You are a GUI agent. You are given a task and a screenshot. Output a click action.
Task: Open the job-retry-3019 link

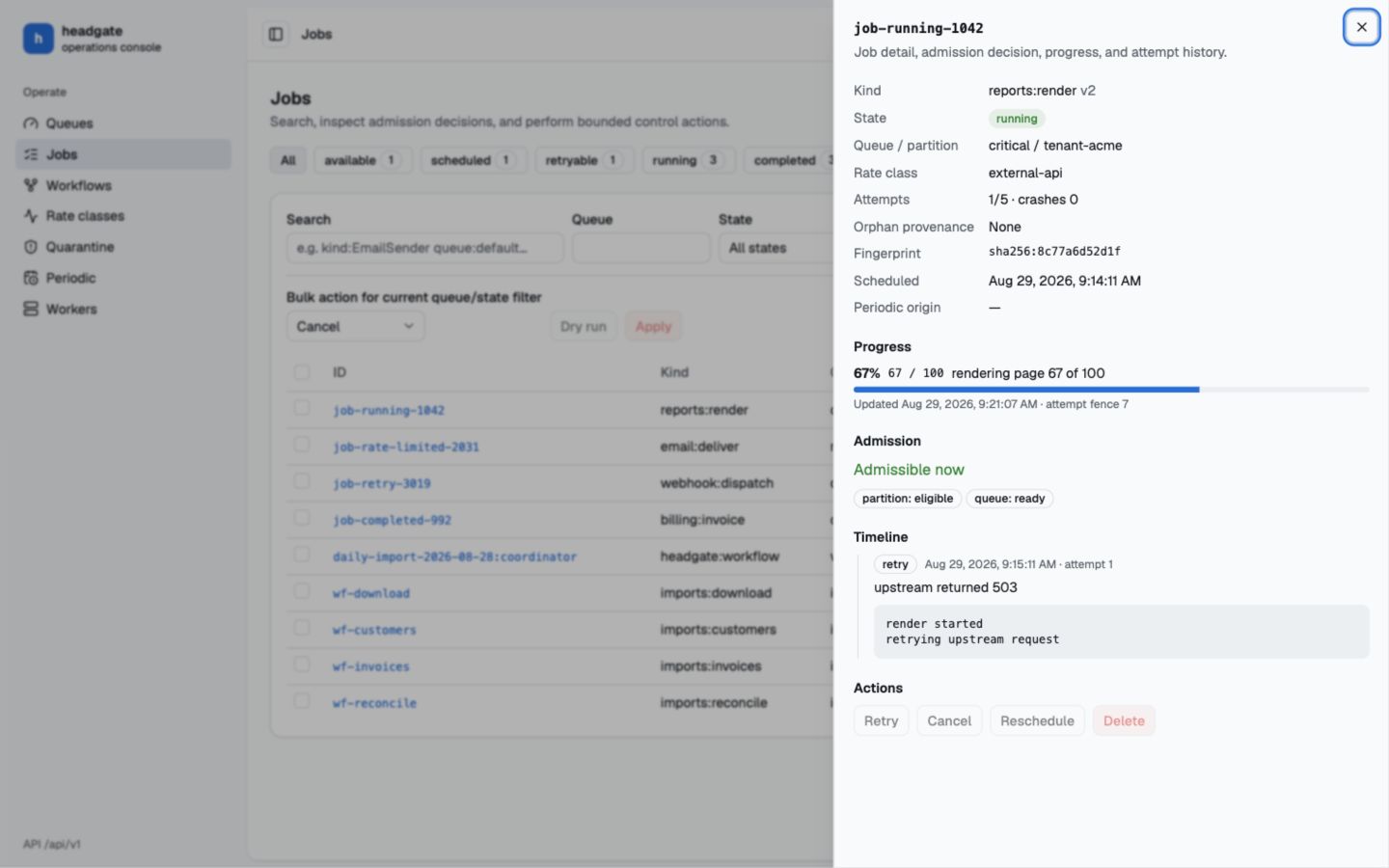(x=382, y=483)
